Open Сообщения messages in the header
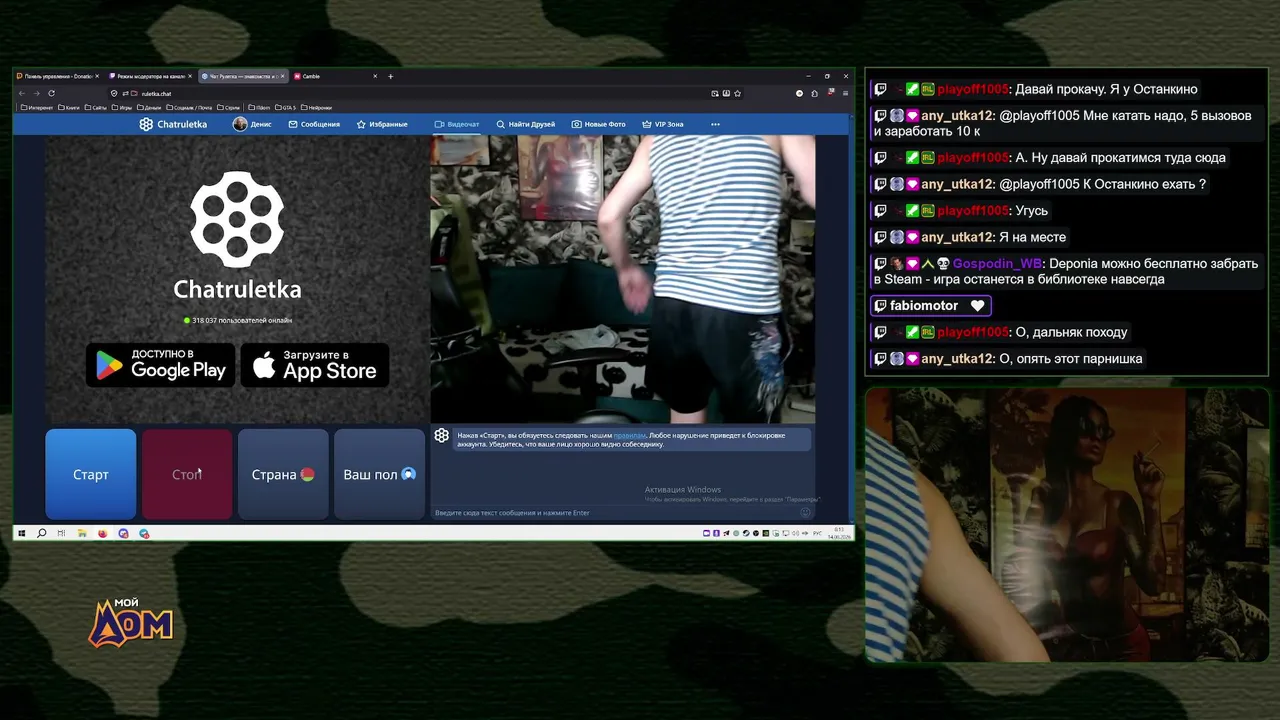This screenshot has height=720, width=1280. pyautogui.click(x=314, y=124)
